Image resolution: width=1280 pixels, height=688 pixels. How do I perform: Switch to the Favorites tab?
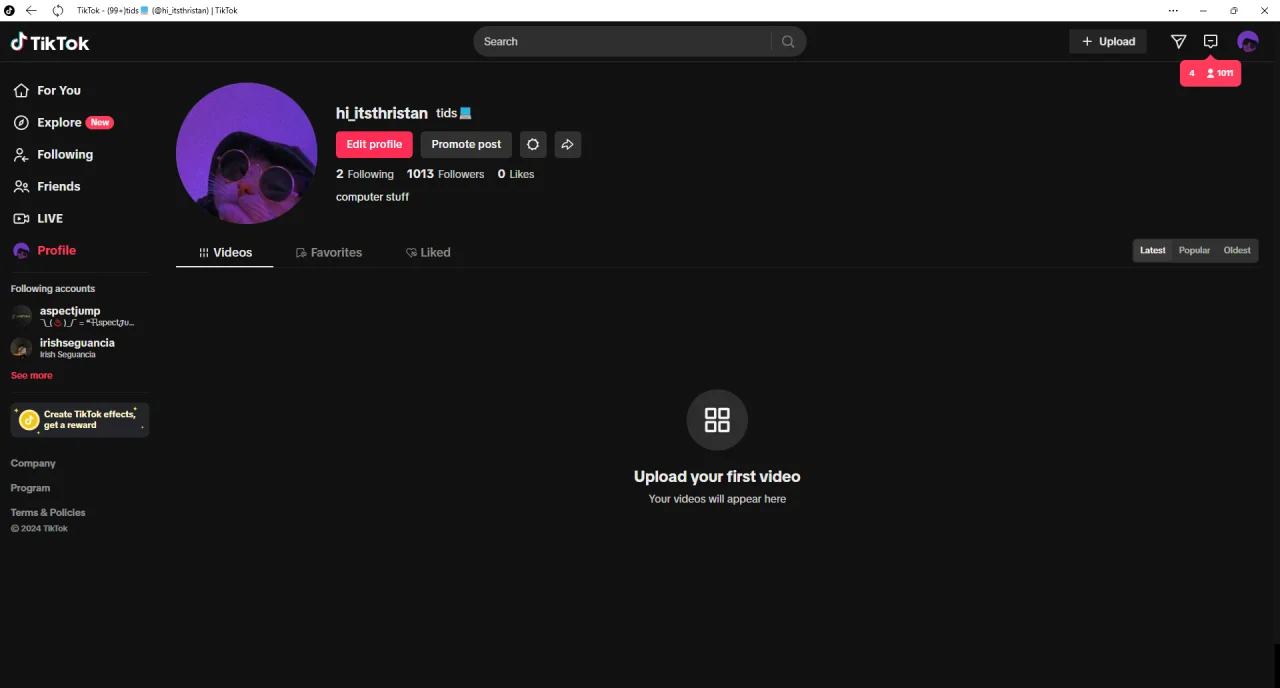(329, 252)
